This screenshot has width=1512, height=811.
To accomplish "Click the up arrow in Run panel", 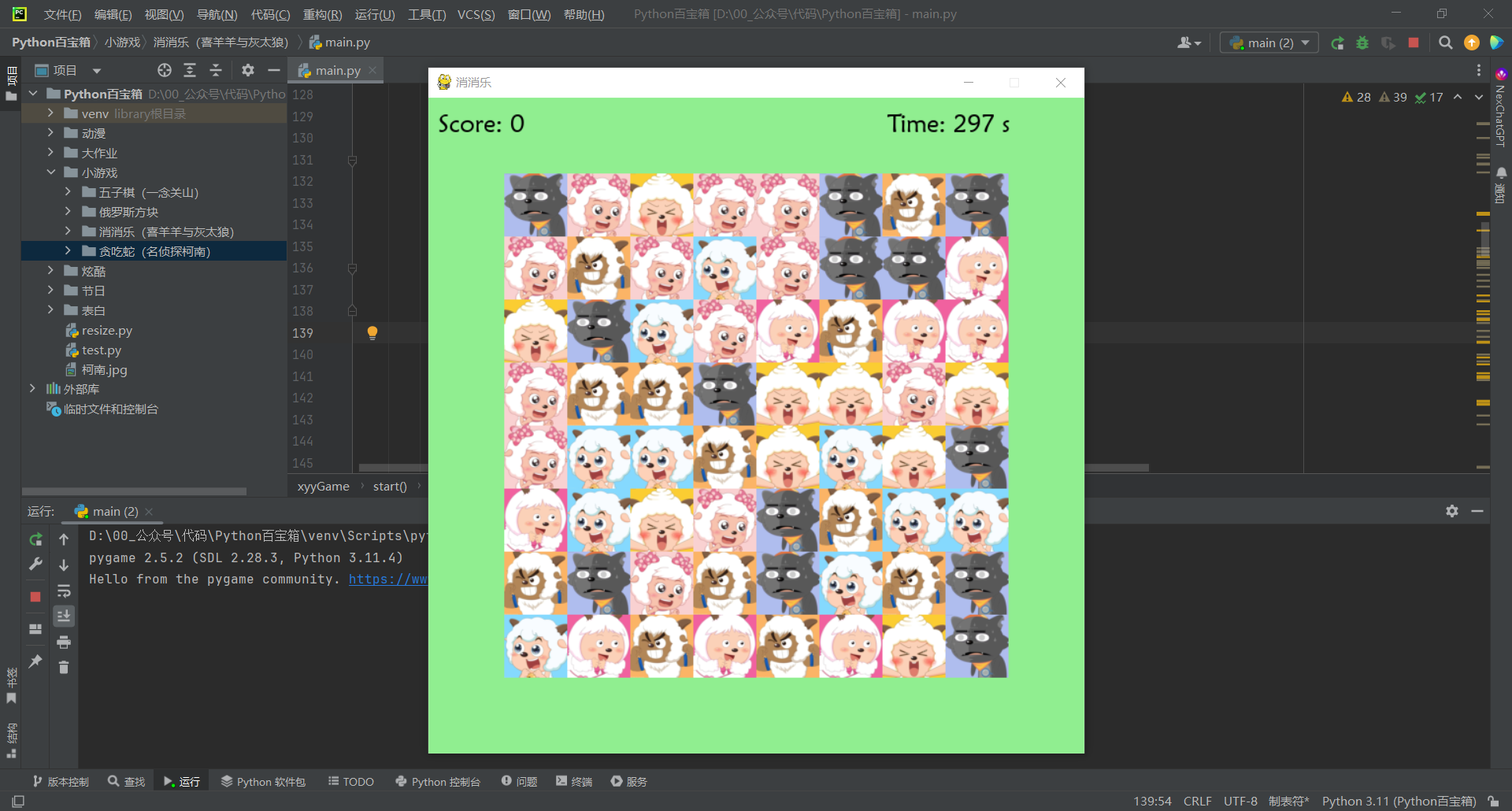I will [x=64, y=539].
